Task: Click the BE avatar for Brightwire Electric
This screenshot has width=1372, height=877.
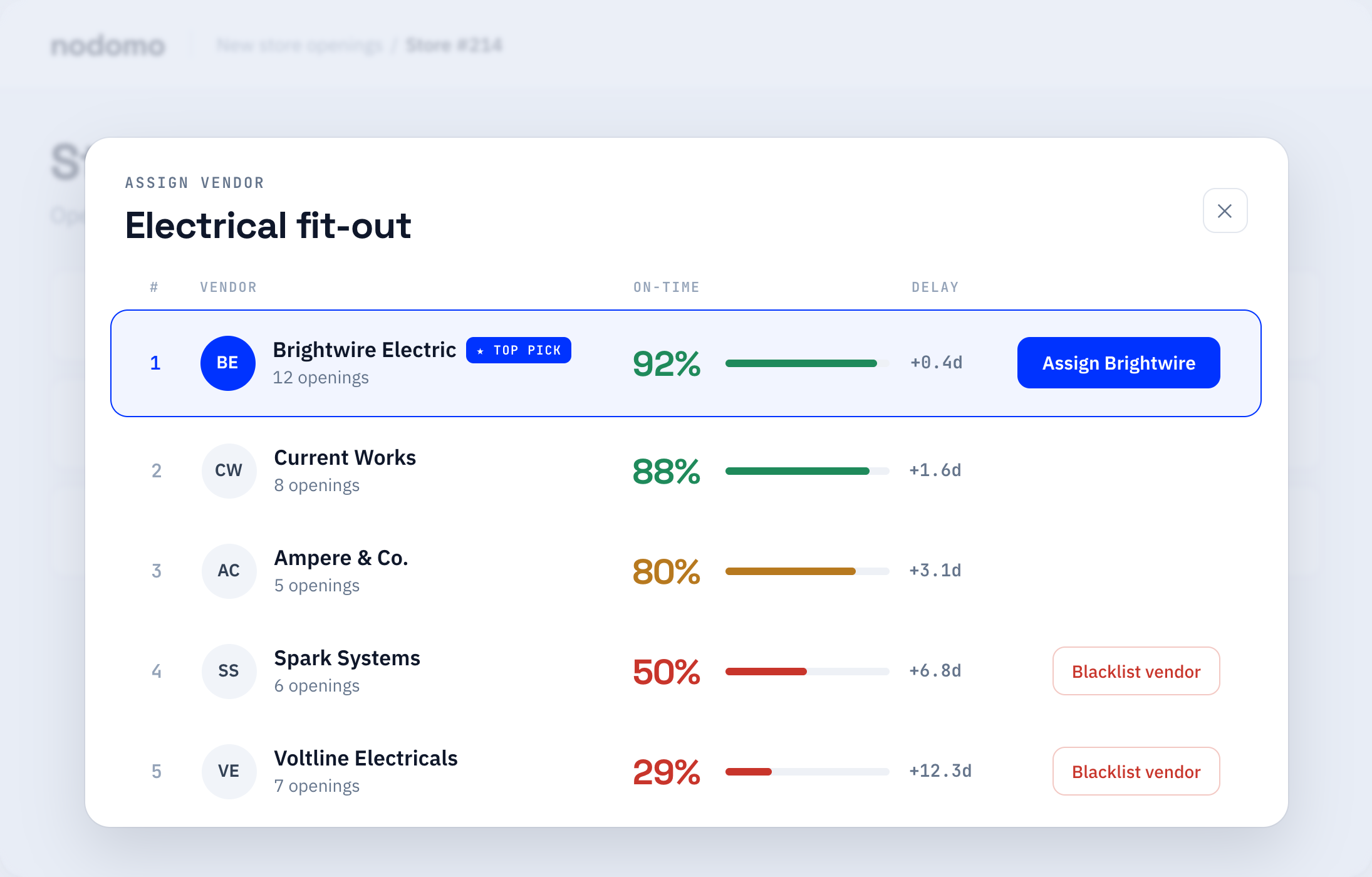Action: tap(227, 363)
